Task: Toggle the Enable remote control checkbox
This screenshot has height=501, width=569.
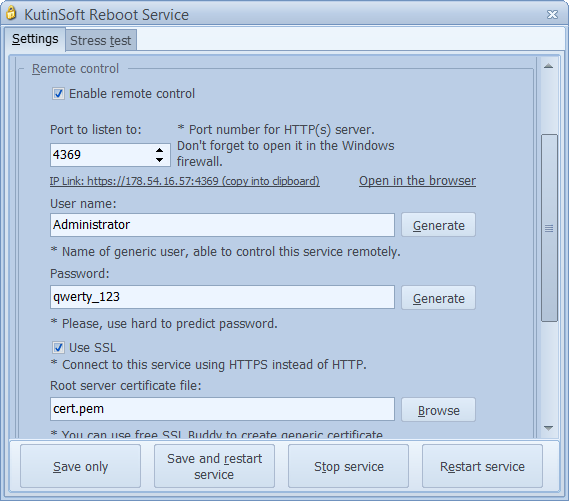Action: tap(58, 94)
